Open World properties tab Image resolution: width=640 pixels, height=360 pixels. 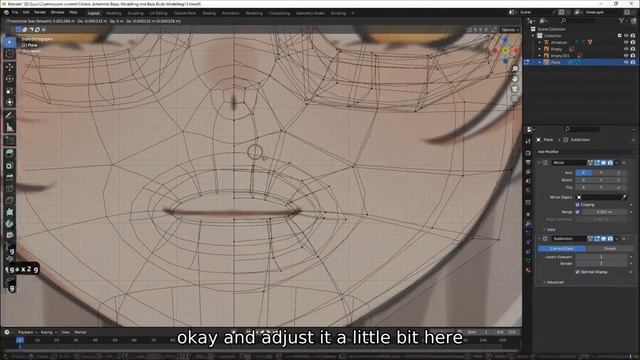coord(528,191)
